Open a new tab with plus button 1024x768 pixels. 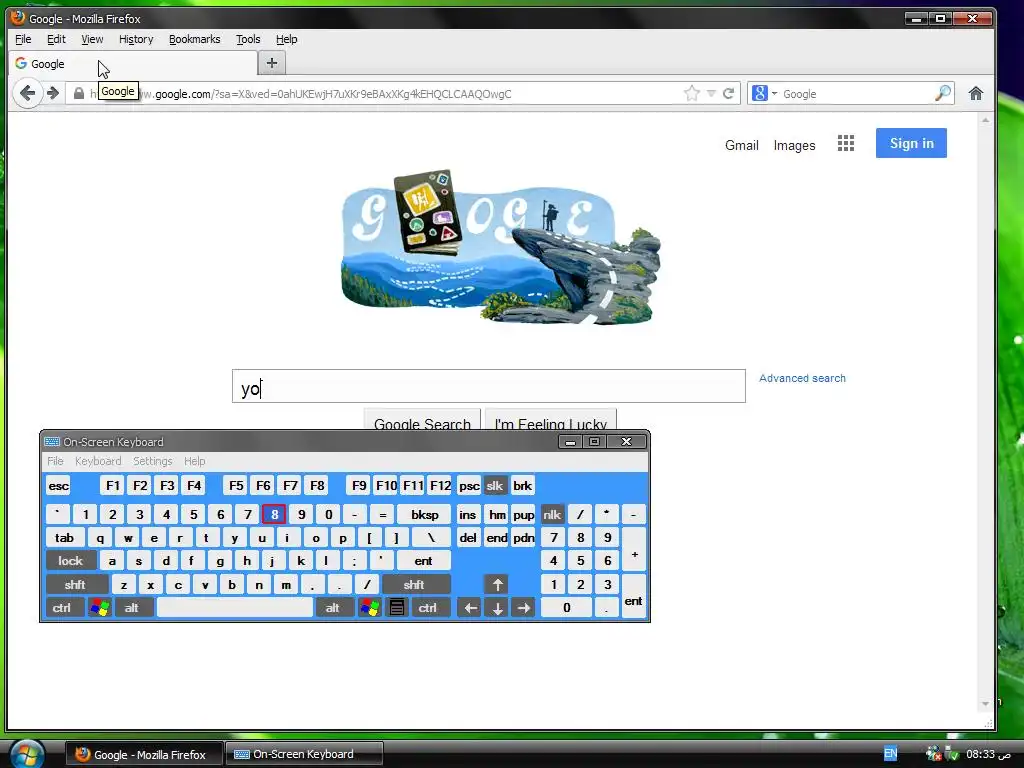pyautogui.click(x=272, y=63)
